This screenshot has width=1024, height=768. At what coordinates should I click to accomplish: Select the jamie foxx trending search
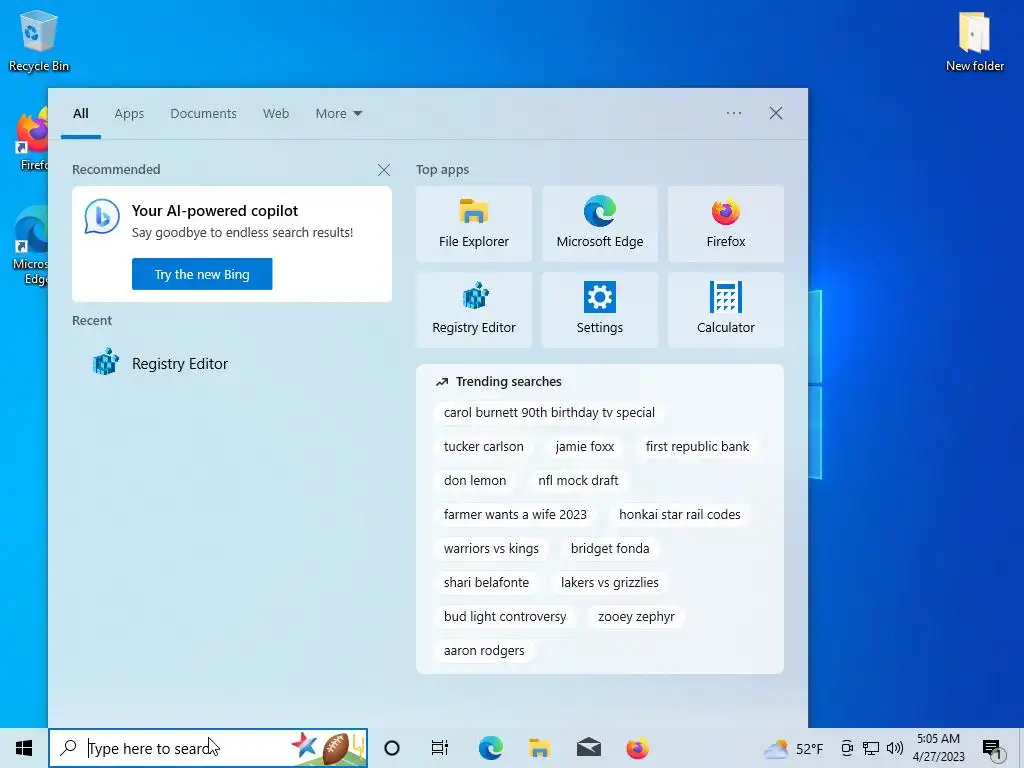click(x=584, y=447)
